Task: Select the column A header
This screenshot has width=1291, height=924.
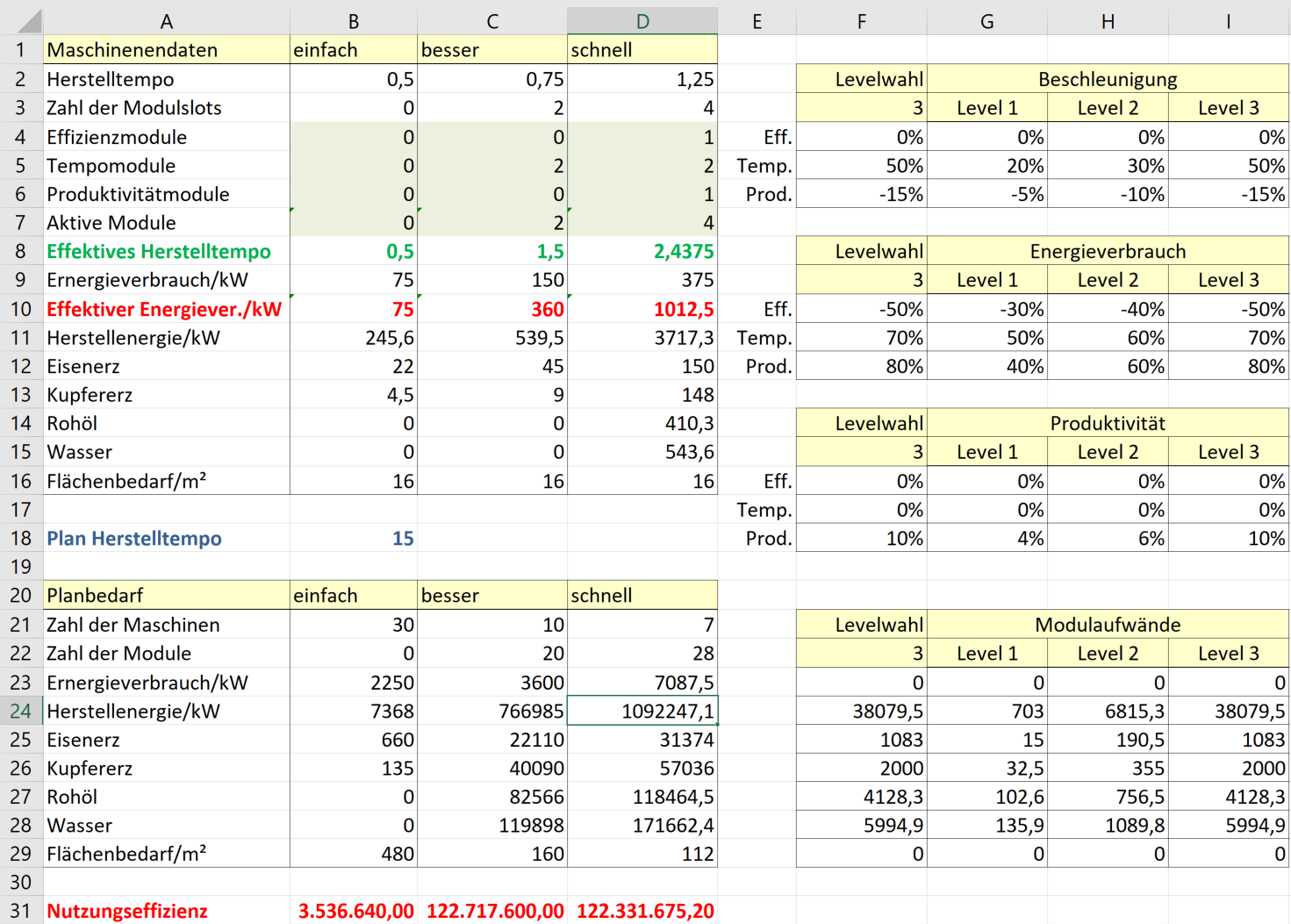Action: click(167, 21)
